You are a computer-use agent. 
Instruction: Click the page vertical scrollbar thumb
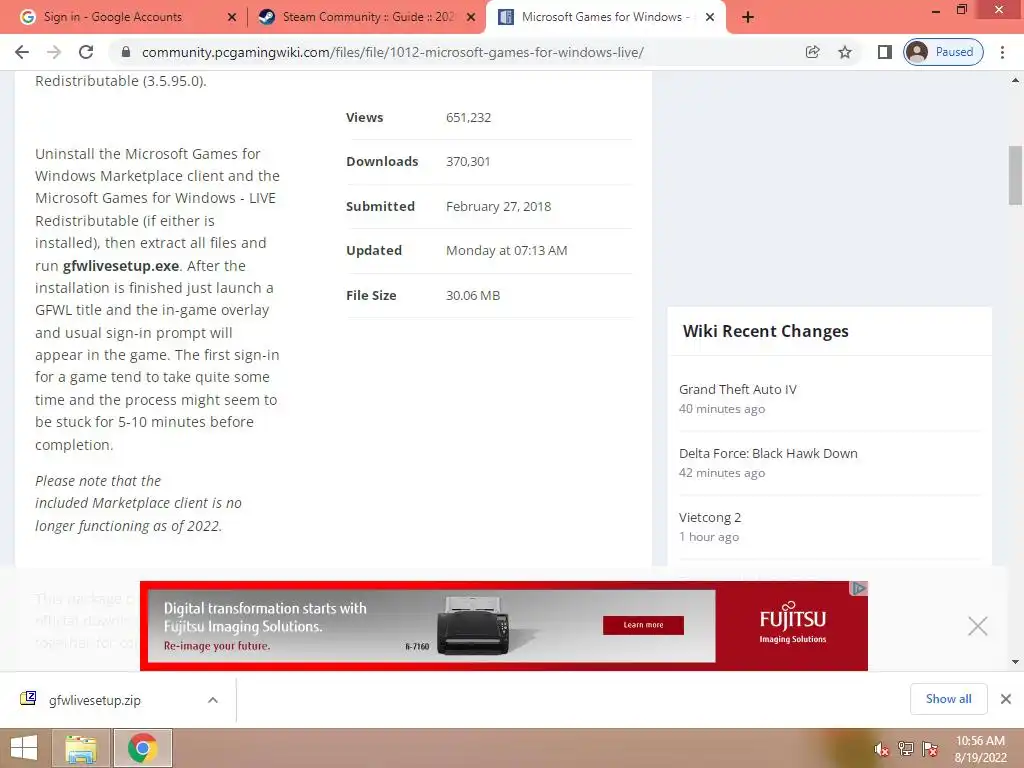(x=1016, y=175)
